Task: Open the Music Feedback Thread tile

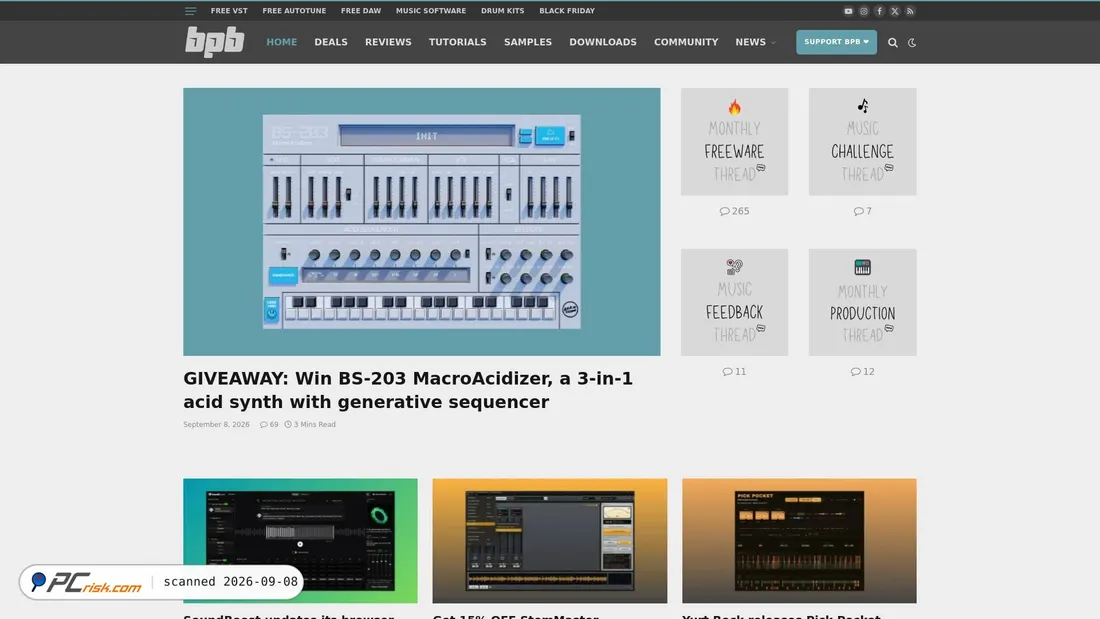Action: [x=735, y=302]
